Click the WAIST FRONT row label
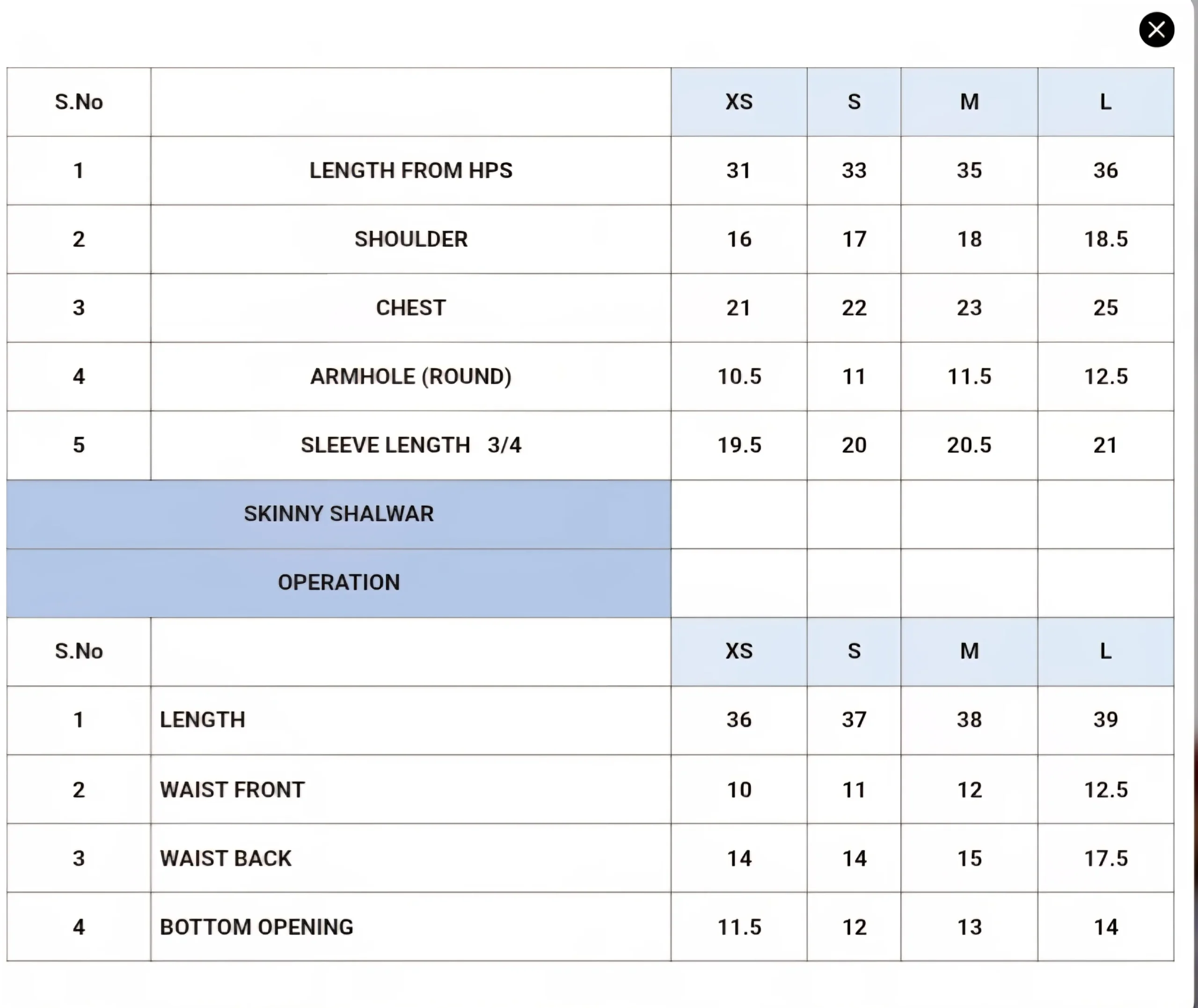Image resolution: width=1198 pixels, height=1008 pixels. point(233,790)
